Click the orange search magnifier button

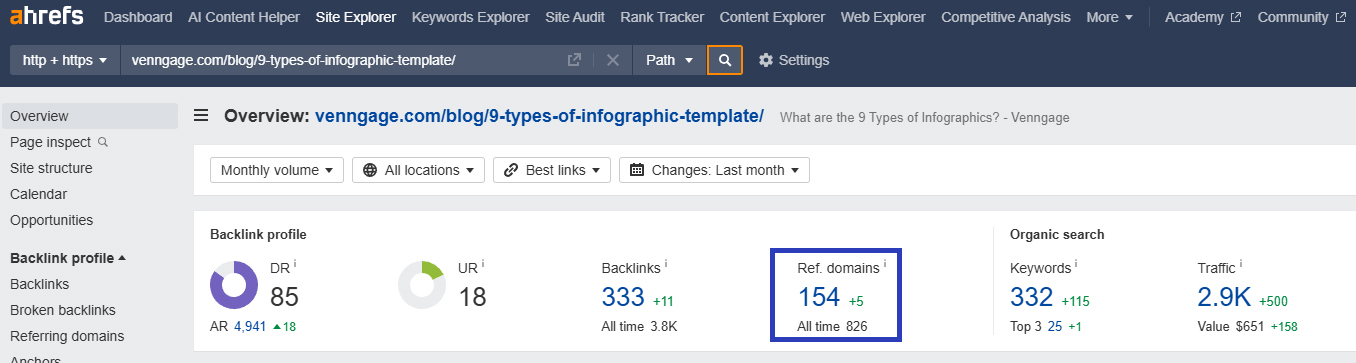pyautogui.click(x=725, y=60)
